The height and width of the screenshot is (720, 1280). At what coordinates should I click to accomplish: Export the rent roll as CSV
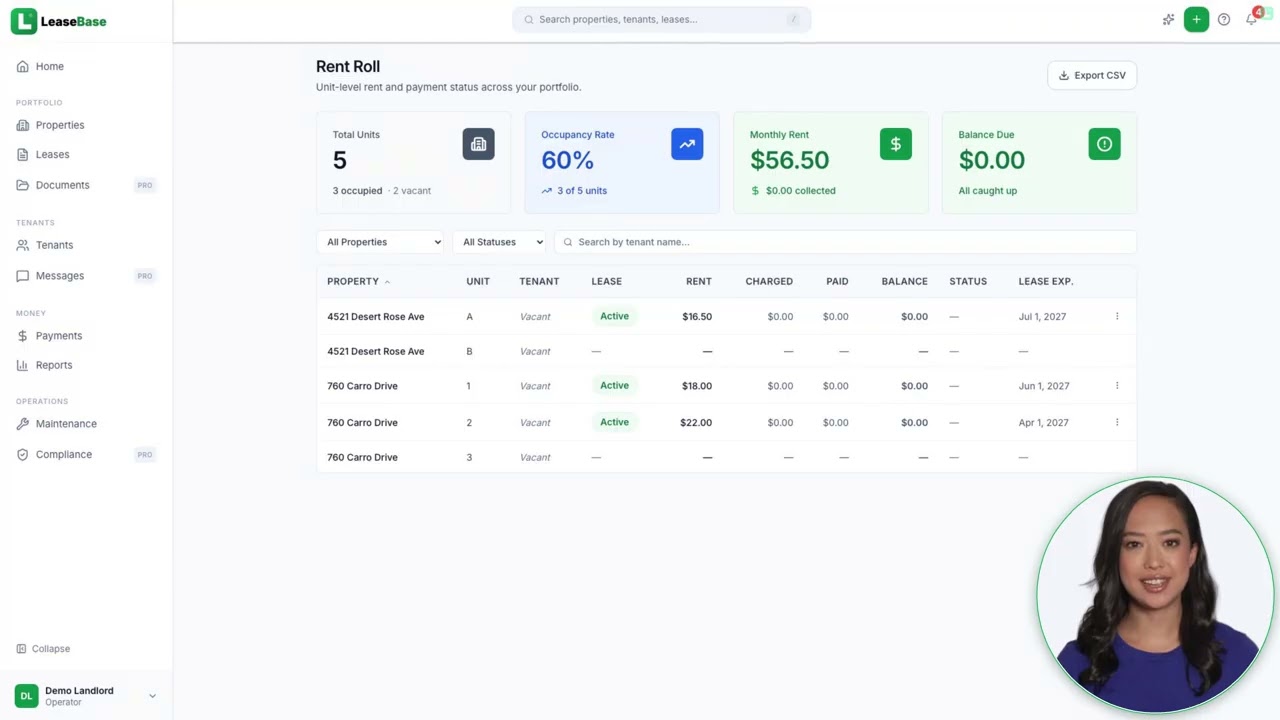pyautogui.click(x=1092, y=75)
